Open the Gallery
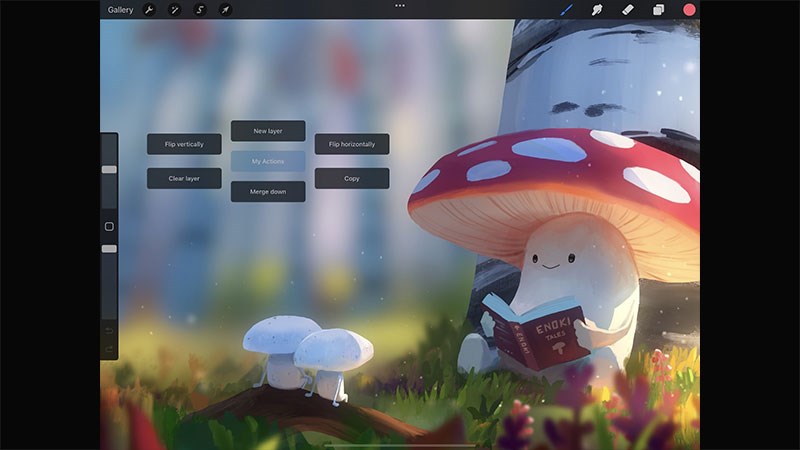The width and height of the screenshot is (800, 450). coord(120,10)
